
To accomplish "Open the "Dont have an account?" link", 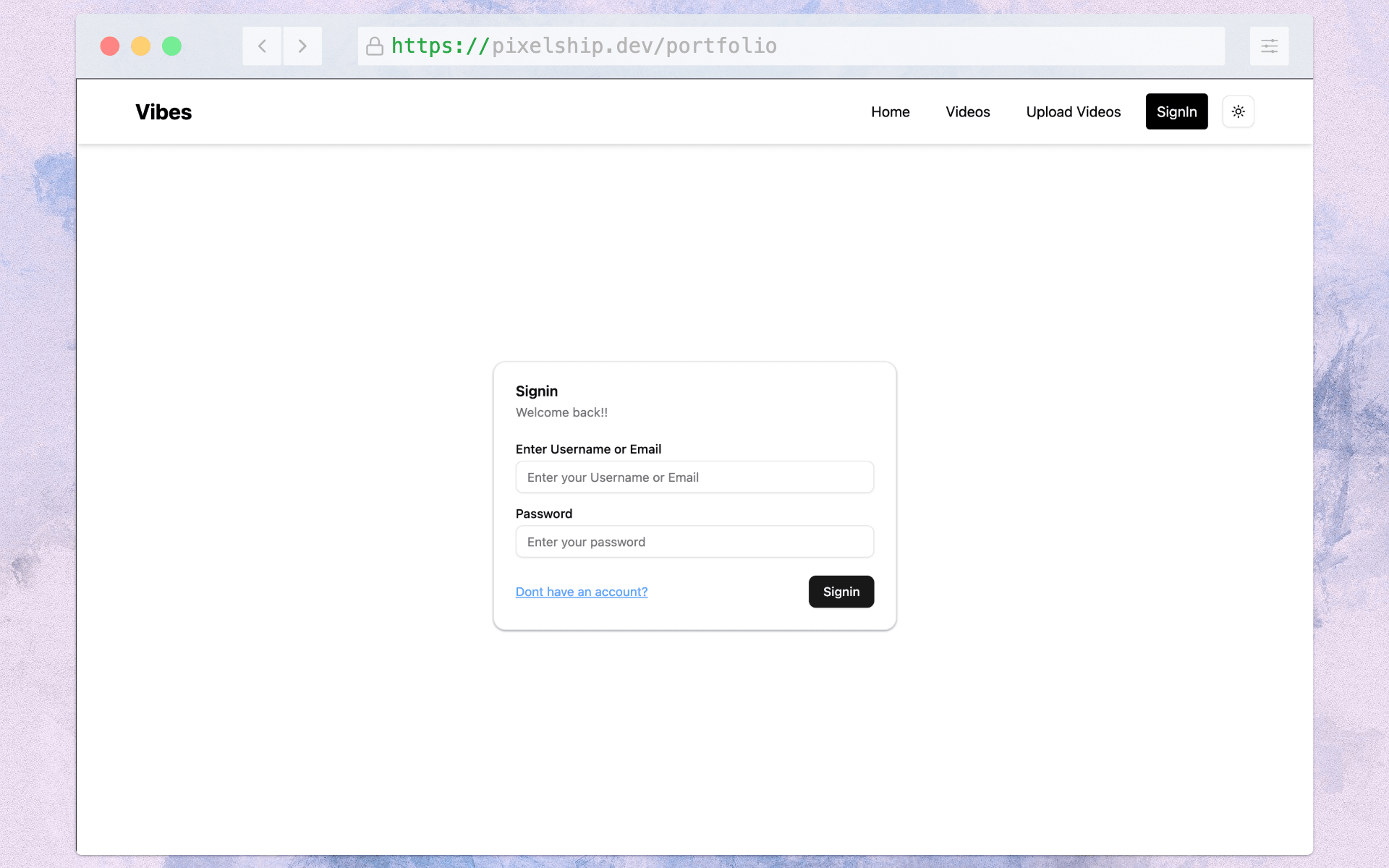I will click(x=581, y=592).
